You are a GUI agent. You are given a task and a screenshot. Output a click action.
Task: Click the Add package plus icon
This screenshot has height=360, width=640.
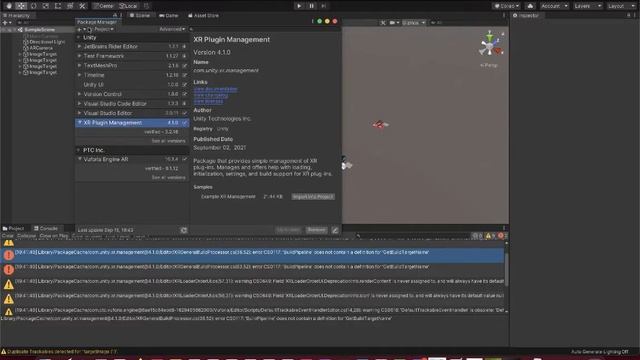(x=81, y=29)
